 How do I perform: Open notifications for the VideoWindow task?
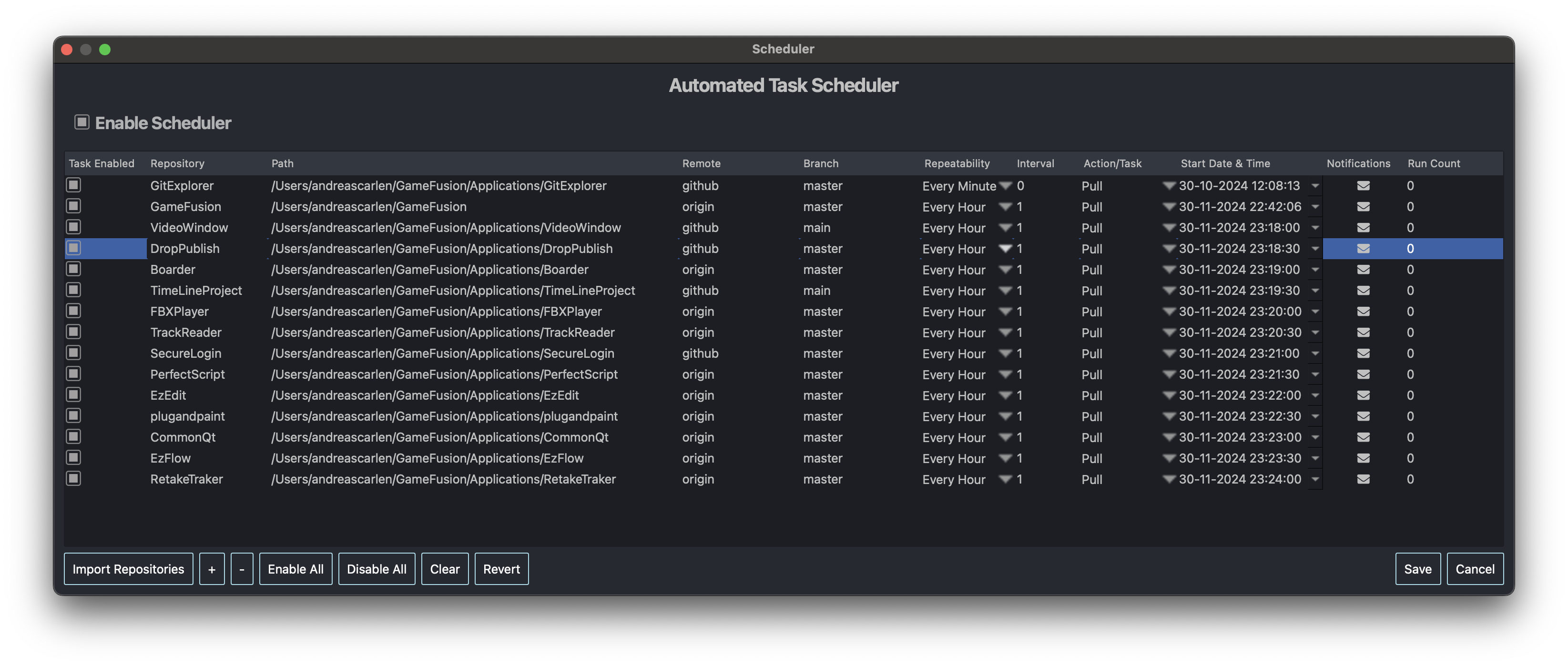1364,227
